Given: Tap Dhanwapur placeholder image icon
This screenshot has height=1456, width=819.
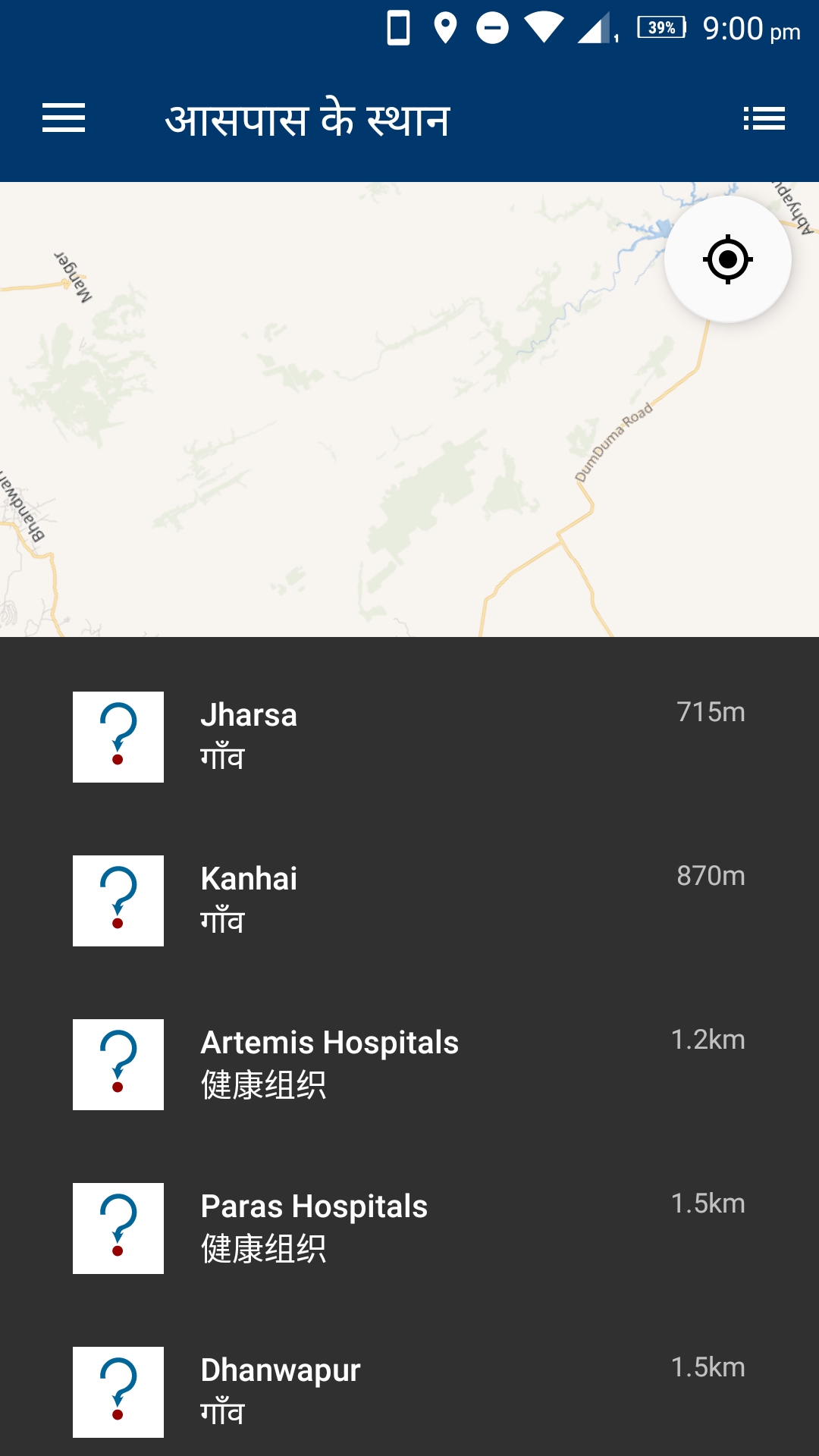Looking at the screenshot, I should coord(118,1392).
